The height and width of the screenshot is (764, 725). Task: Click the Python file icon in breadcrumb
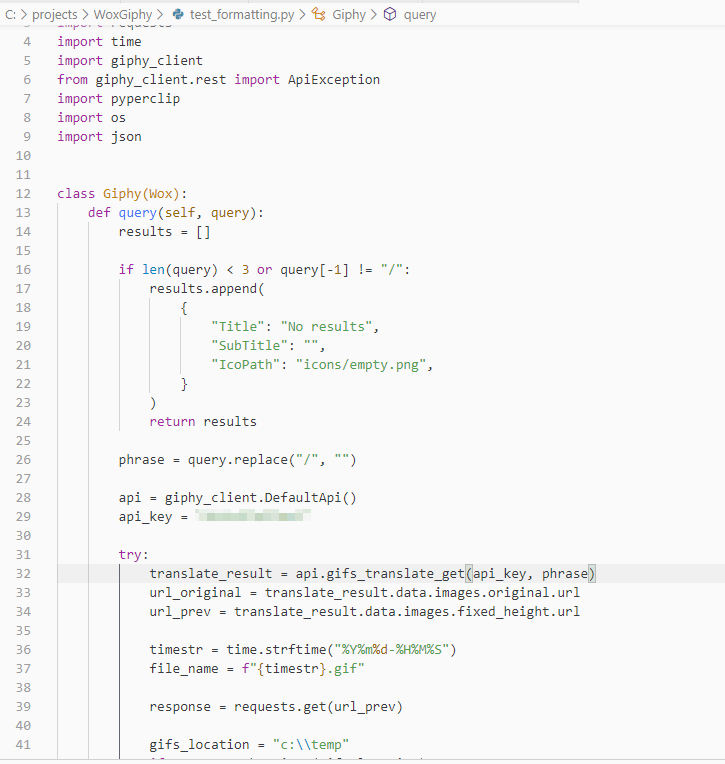pos(178,15)
